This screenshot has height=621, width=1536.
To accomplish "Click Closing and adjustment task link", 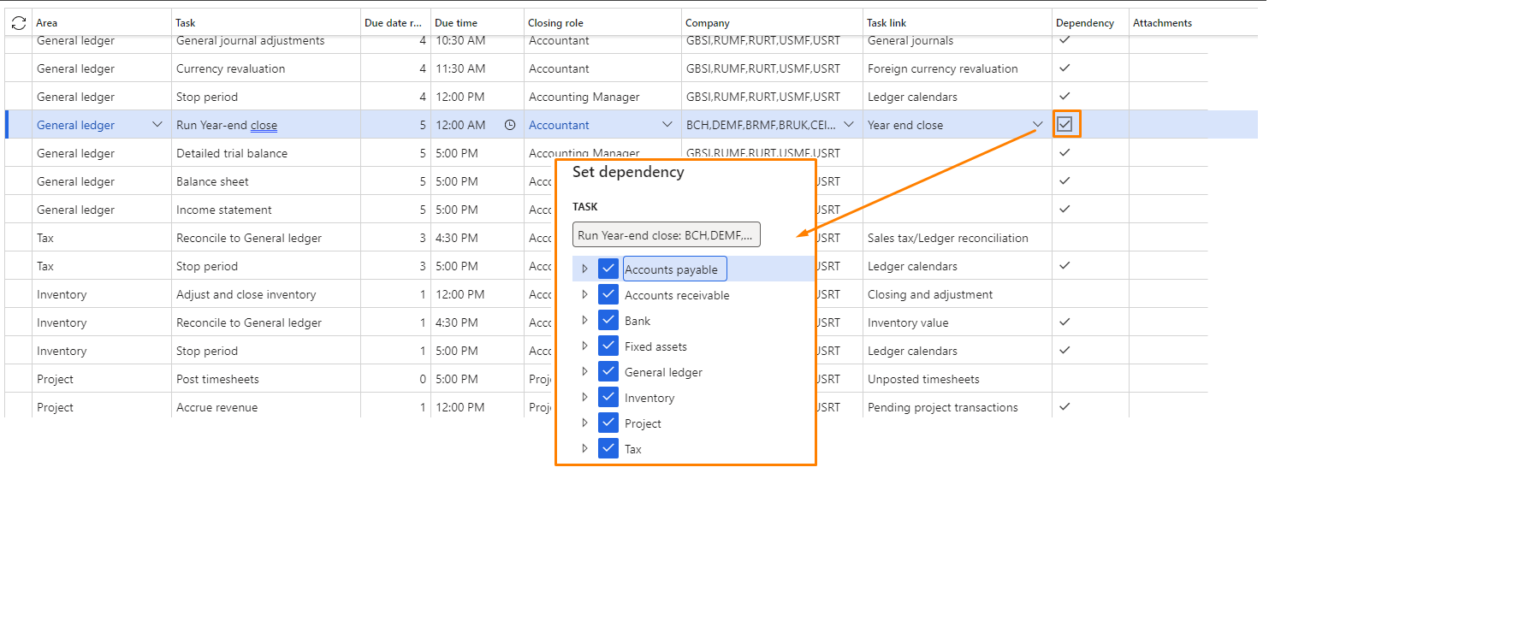I will click(x=930, y=294).
